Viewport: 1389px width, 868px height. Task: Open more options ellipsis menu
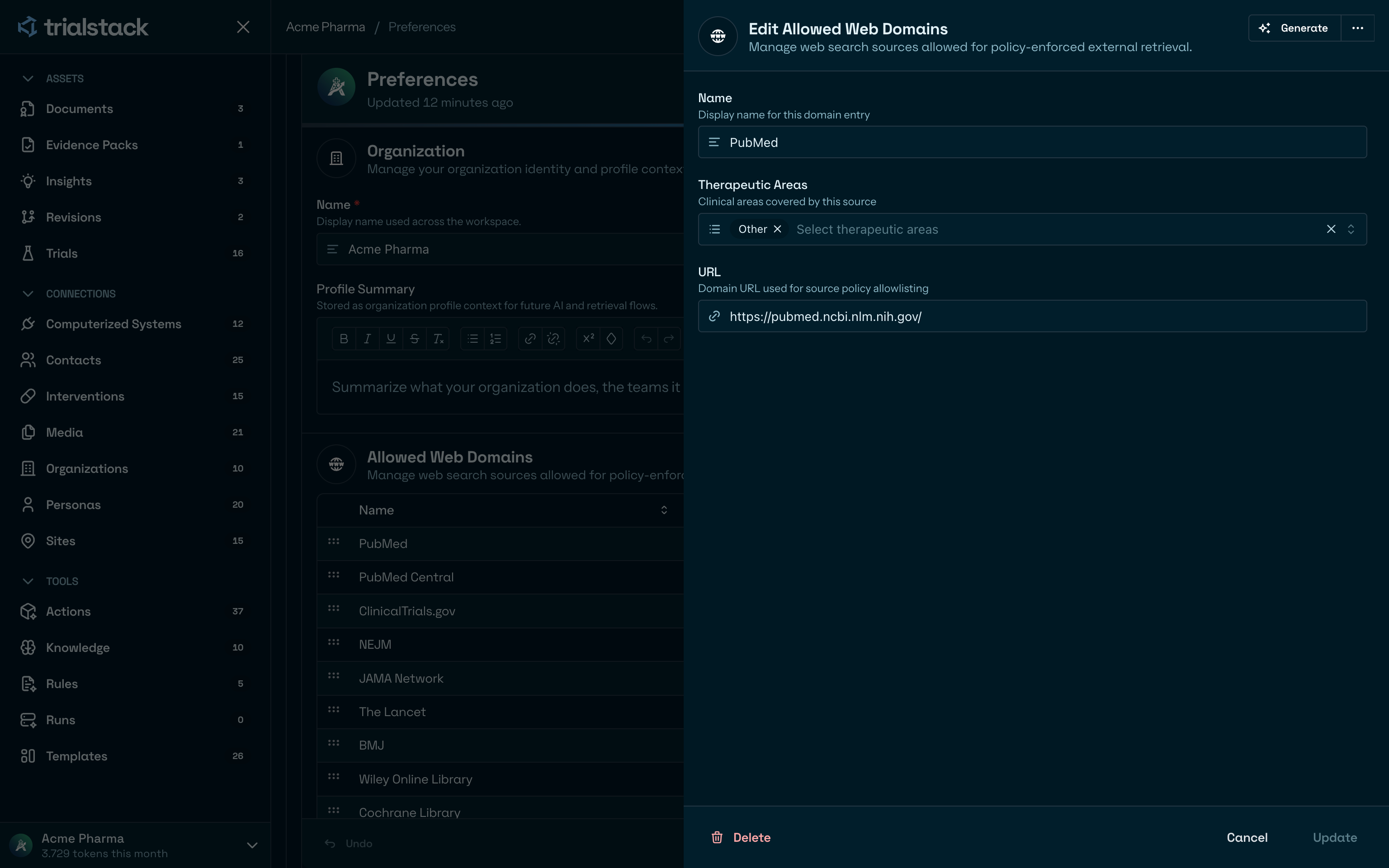tap(1357, 28)
